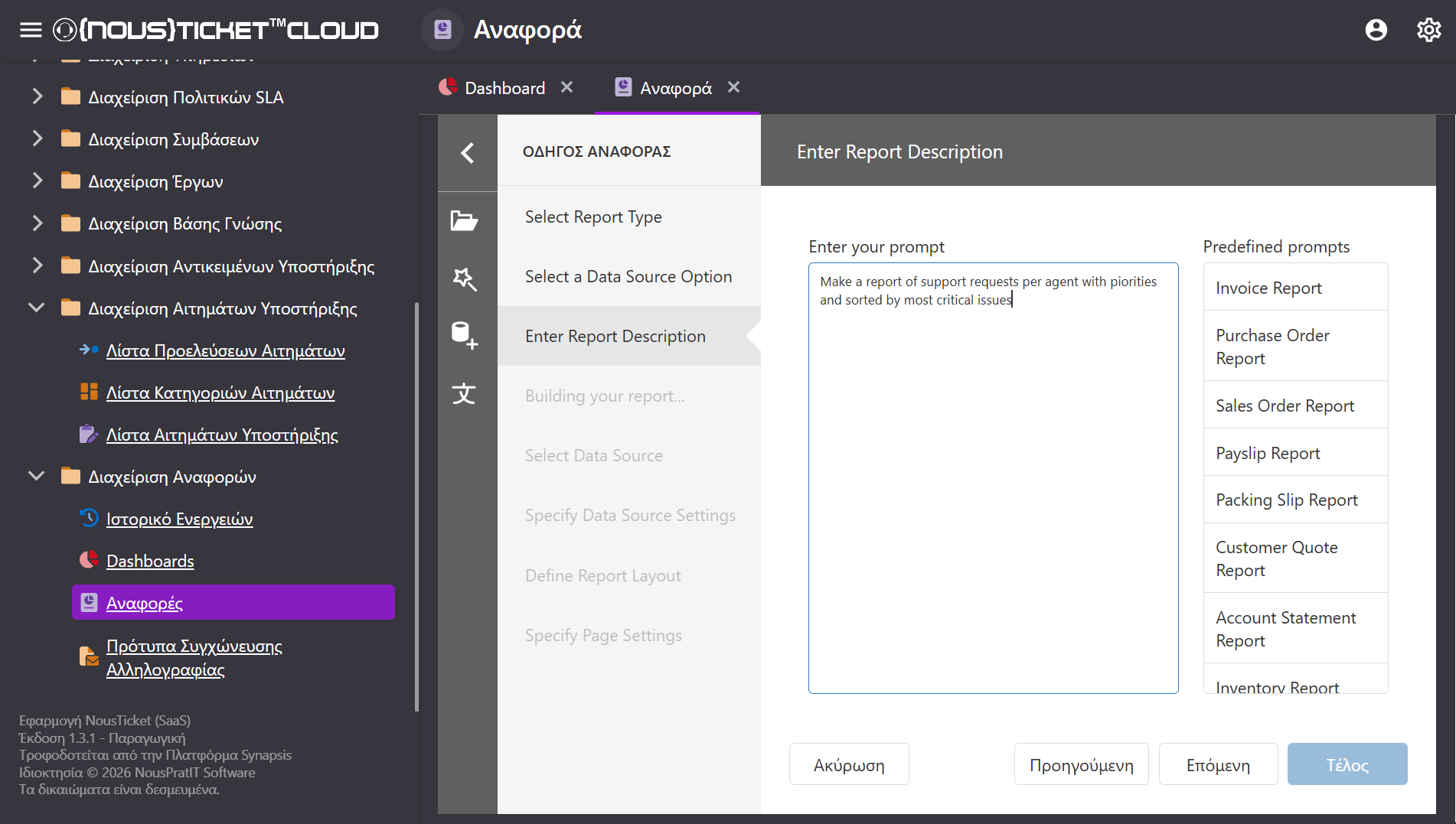Click the Διαχείριση Έργων folder icon
The height and width of the screenshot is (824, 1456).
click(70, 181)
